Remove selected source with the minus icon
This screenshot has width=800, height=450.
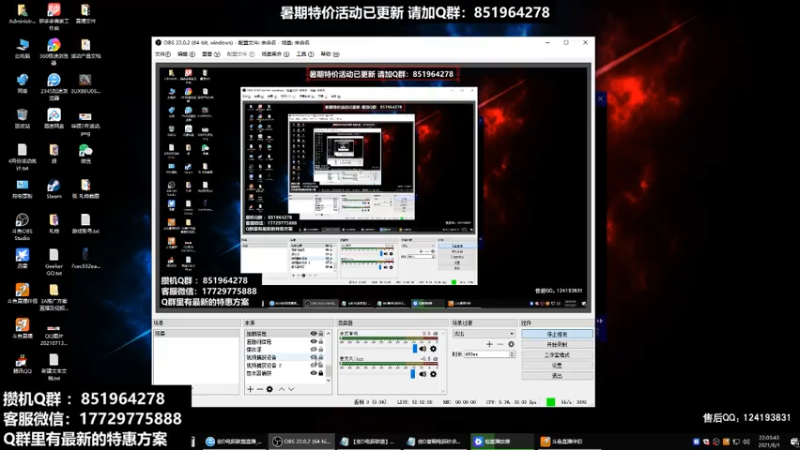point(260,389)
